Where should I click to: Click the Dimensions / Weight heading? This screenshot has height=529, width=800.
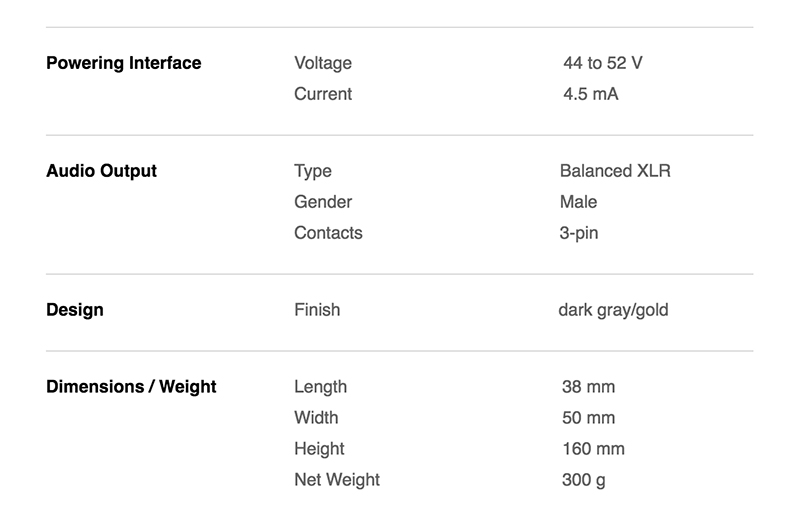point(131,387)
